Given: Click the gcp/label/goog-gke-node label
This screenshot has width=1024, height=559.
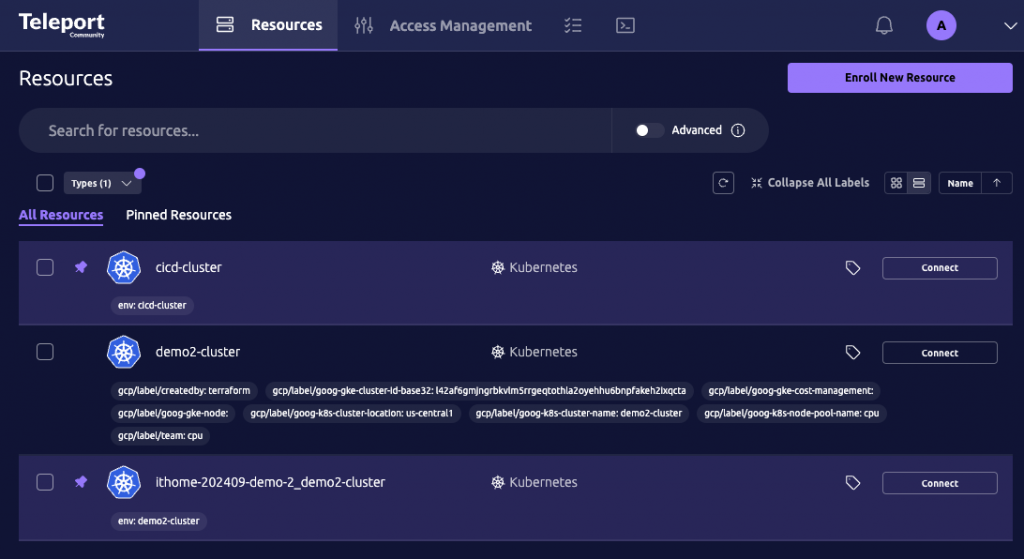Looking at the screenshot, I should 173,413.
